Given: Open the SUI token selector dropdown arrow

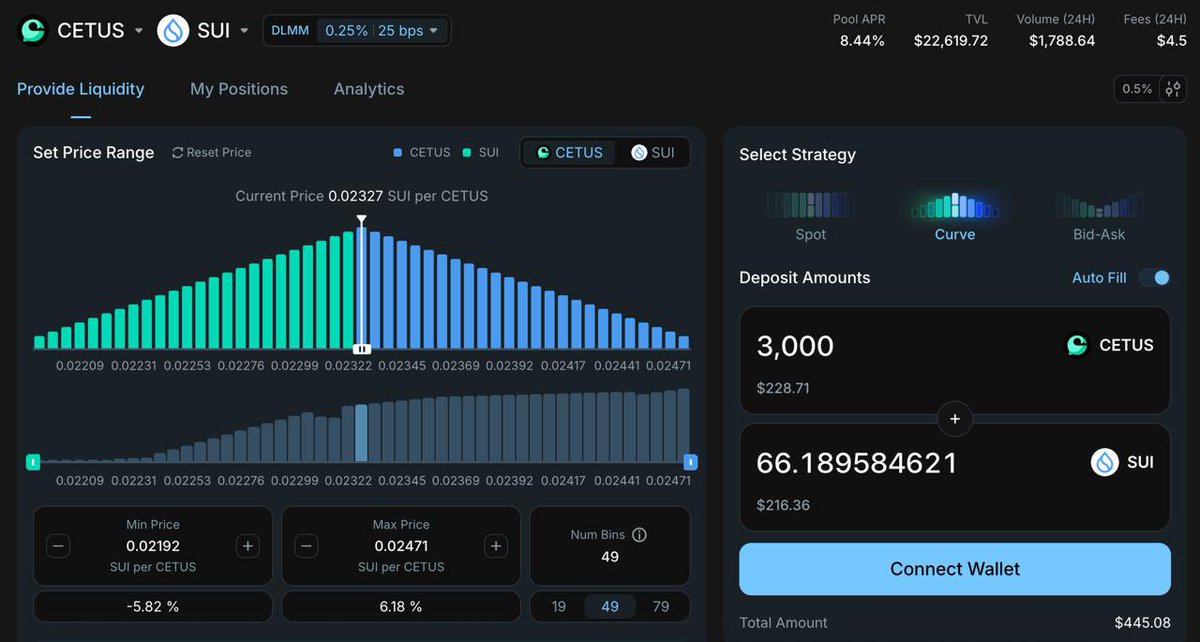Looking at the screenshot, I should 244,31.
